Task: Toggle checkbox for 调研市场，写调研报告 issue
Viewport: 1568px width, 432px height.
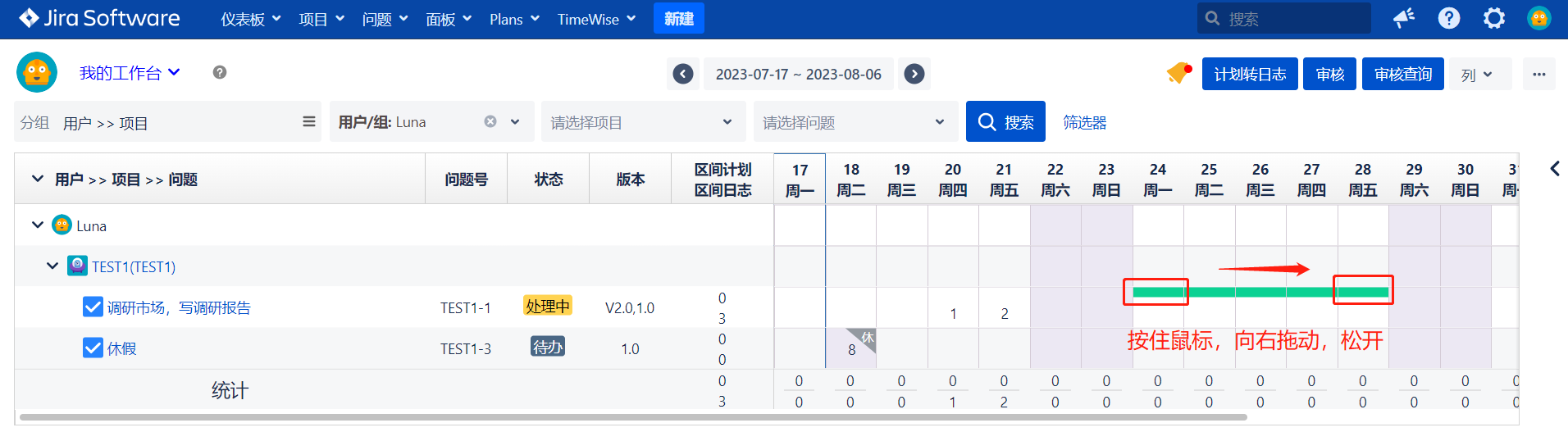Action: point(93,307)
